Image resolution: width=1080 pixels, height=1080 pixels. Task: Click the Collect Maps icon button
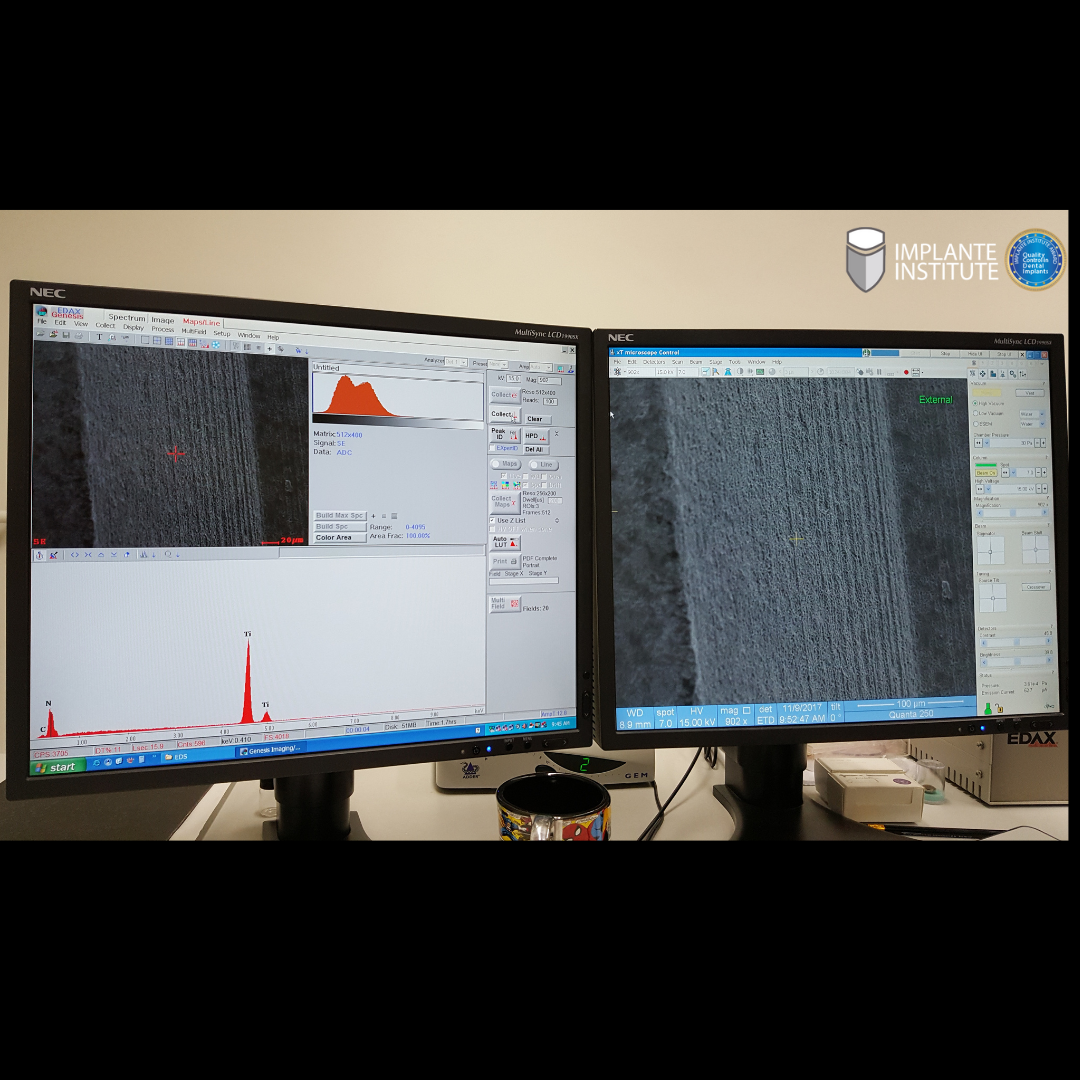[505, 502]
